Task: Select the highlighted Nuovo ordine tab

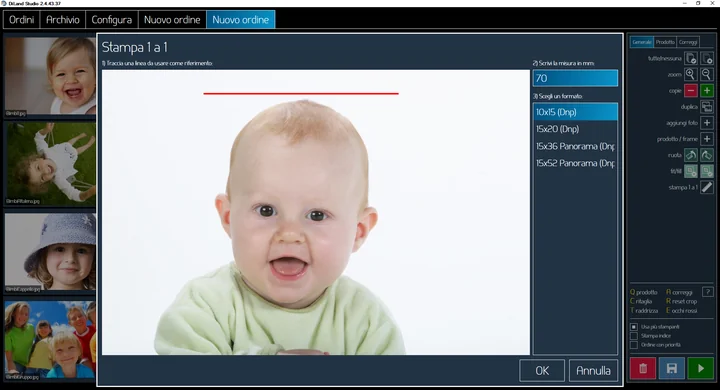Action: pyautogui.click(x=241, y=20)
